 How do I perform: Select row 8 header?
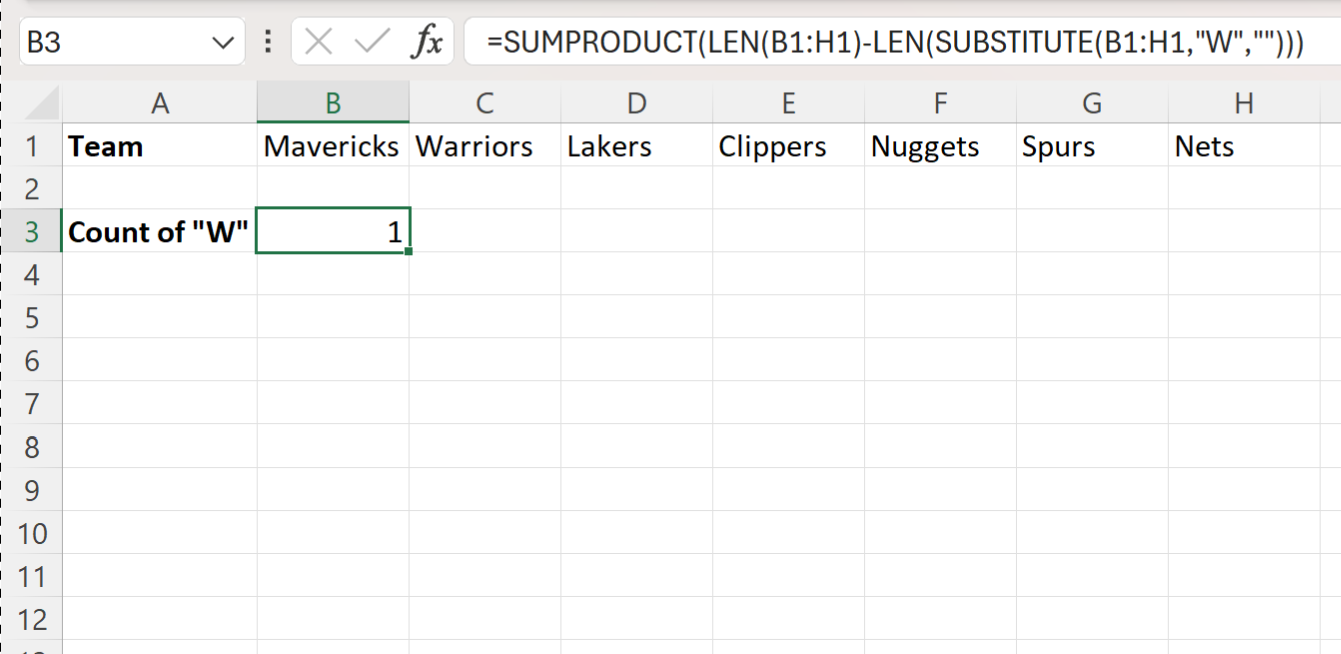[x=33, y=447]
